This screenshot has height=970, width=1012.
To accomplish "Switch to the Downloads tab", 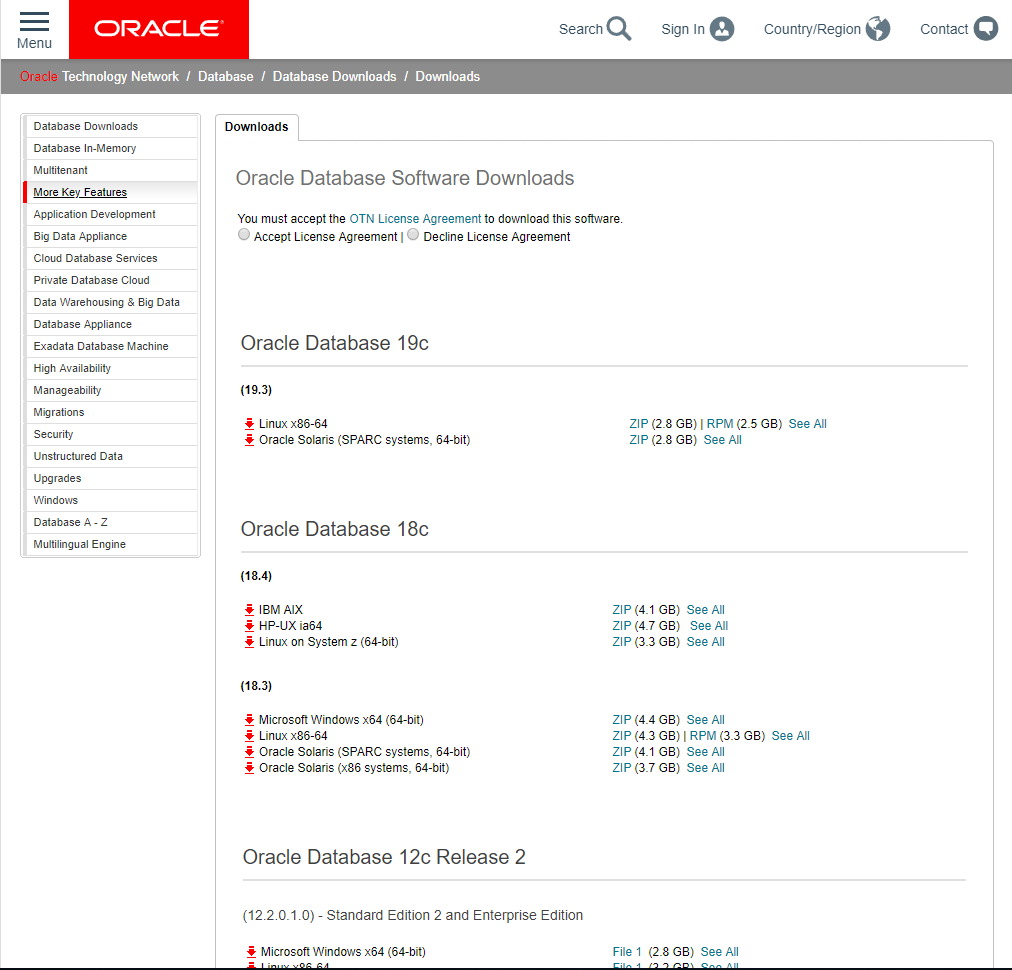I will (257, 127).
